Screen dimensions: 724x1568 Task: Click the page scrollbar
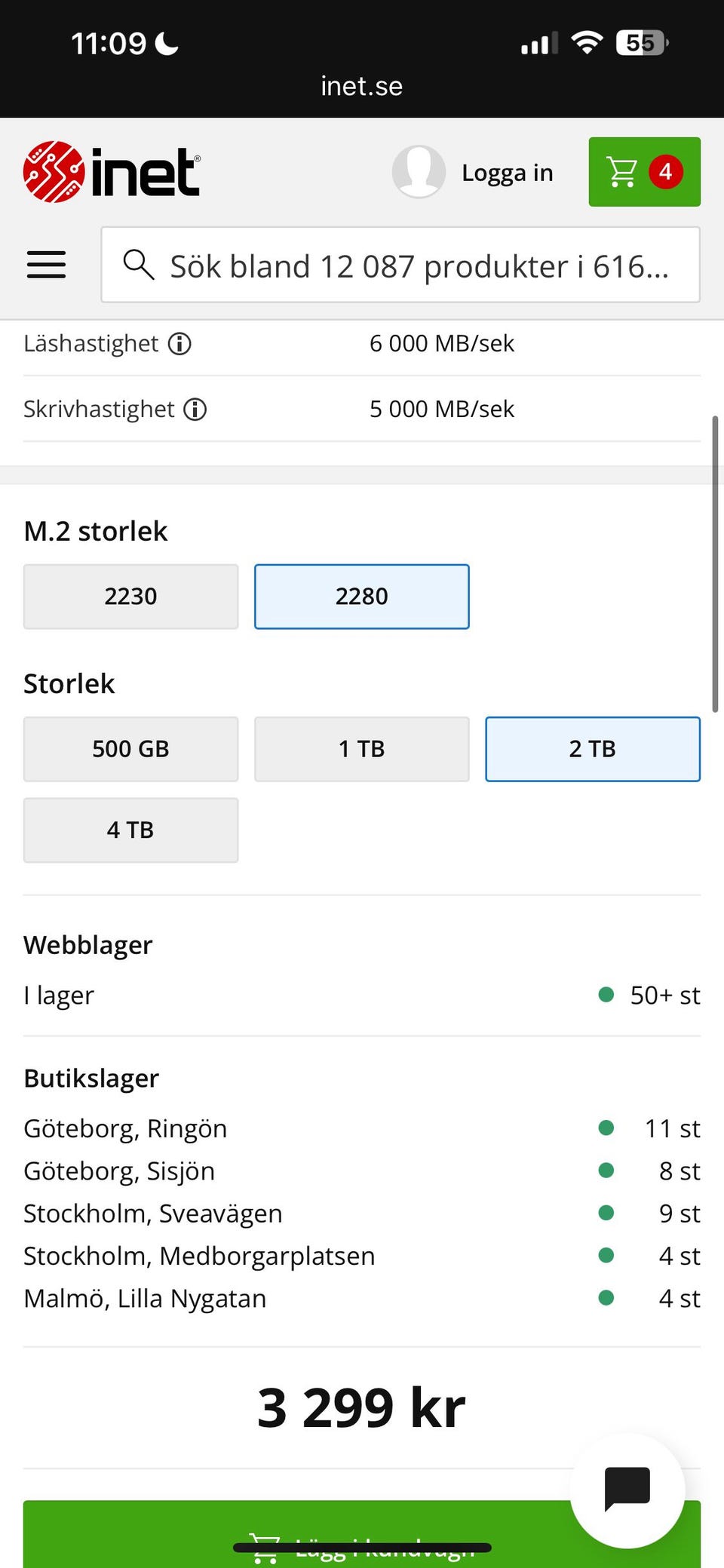(715, 563)
